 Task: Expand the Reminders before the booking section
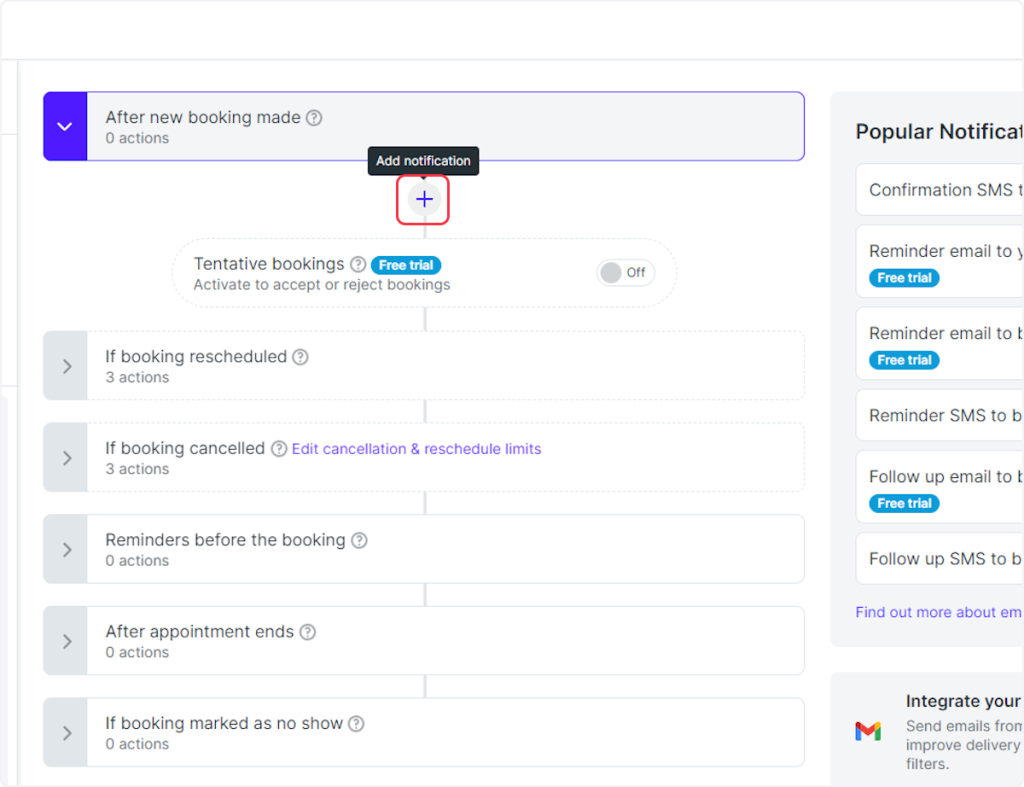pos(66,549)
